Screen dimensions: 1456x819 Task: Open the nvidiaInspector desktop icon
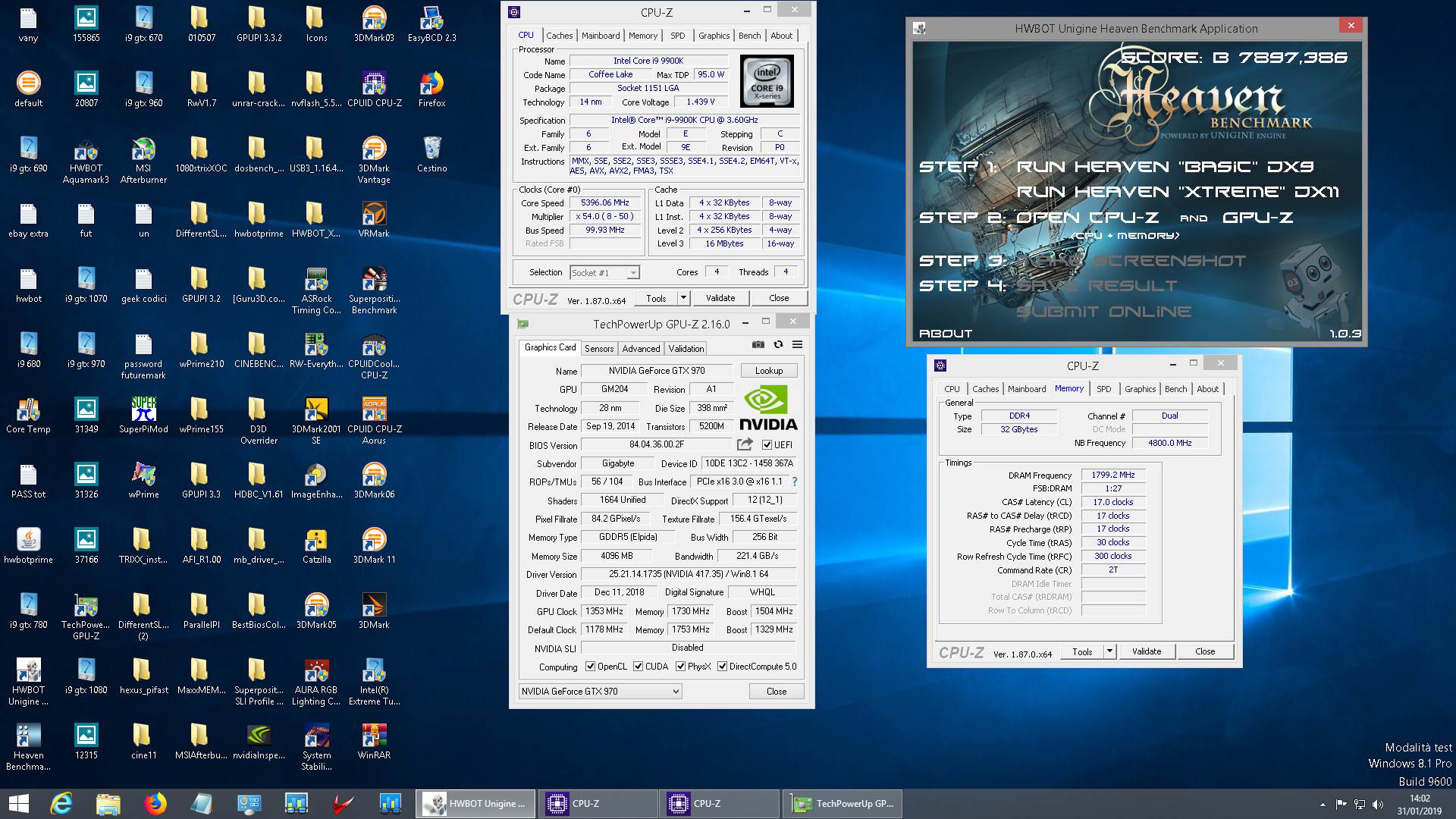coord(259,742)
